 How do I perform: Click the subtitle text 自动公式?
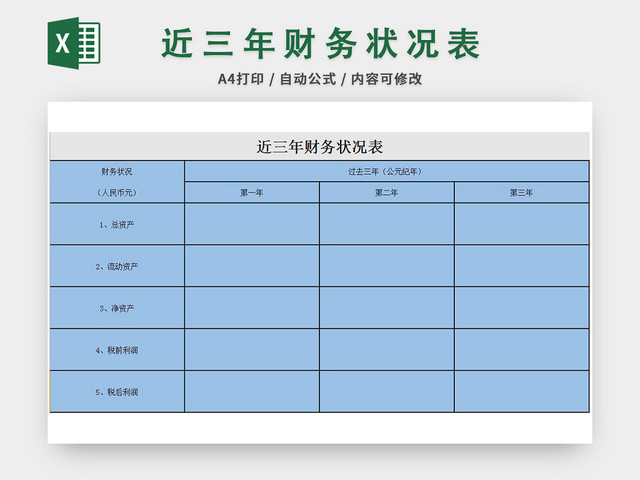(308, 79)
